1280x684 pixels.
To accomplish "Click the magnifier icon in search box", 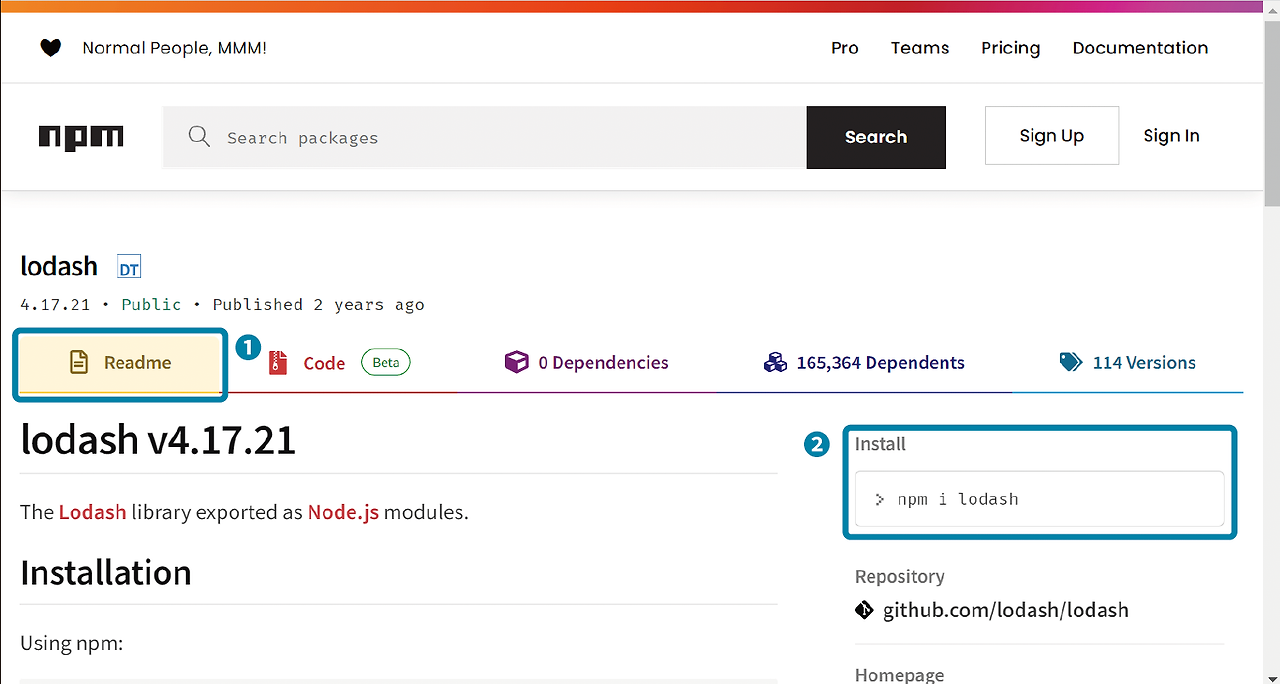I will (x=199, y=137).
